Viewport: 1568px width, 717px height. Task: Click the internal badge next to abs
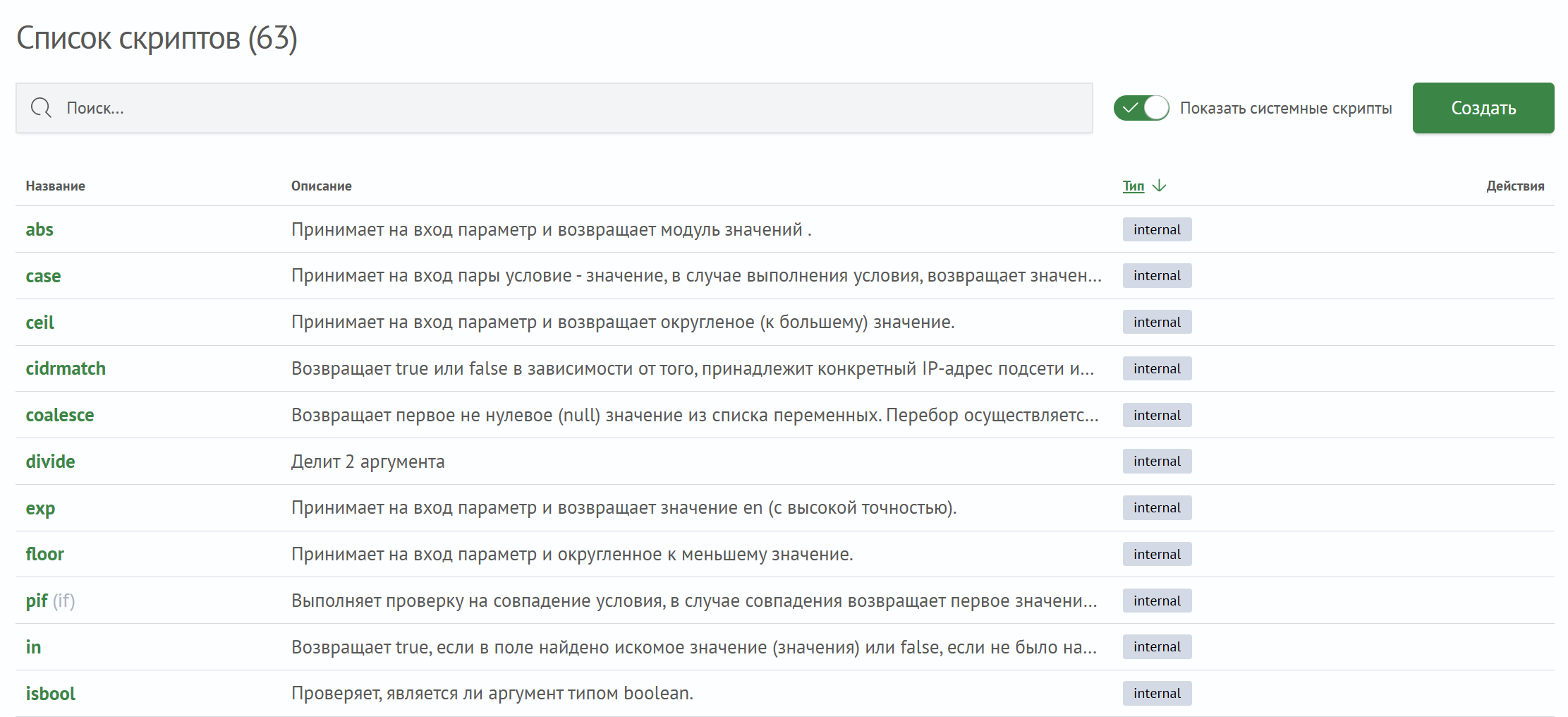[1156, 229]
